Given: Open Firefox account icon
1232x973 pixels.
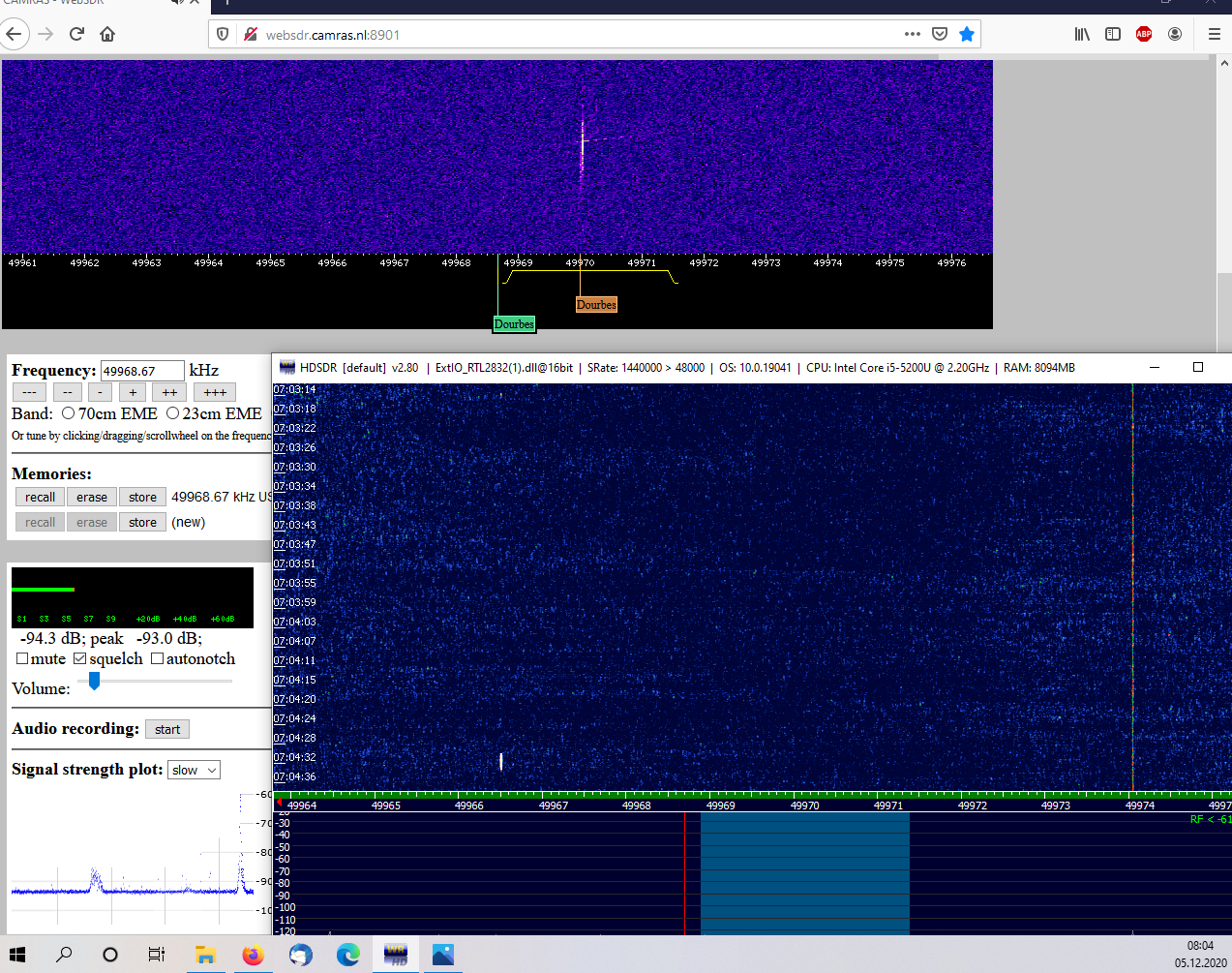Looking at the screenshot, I should [x=1175, y=34].
